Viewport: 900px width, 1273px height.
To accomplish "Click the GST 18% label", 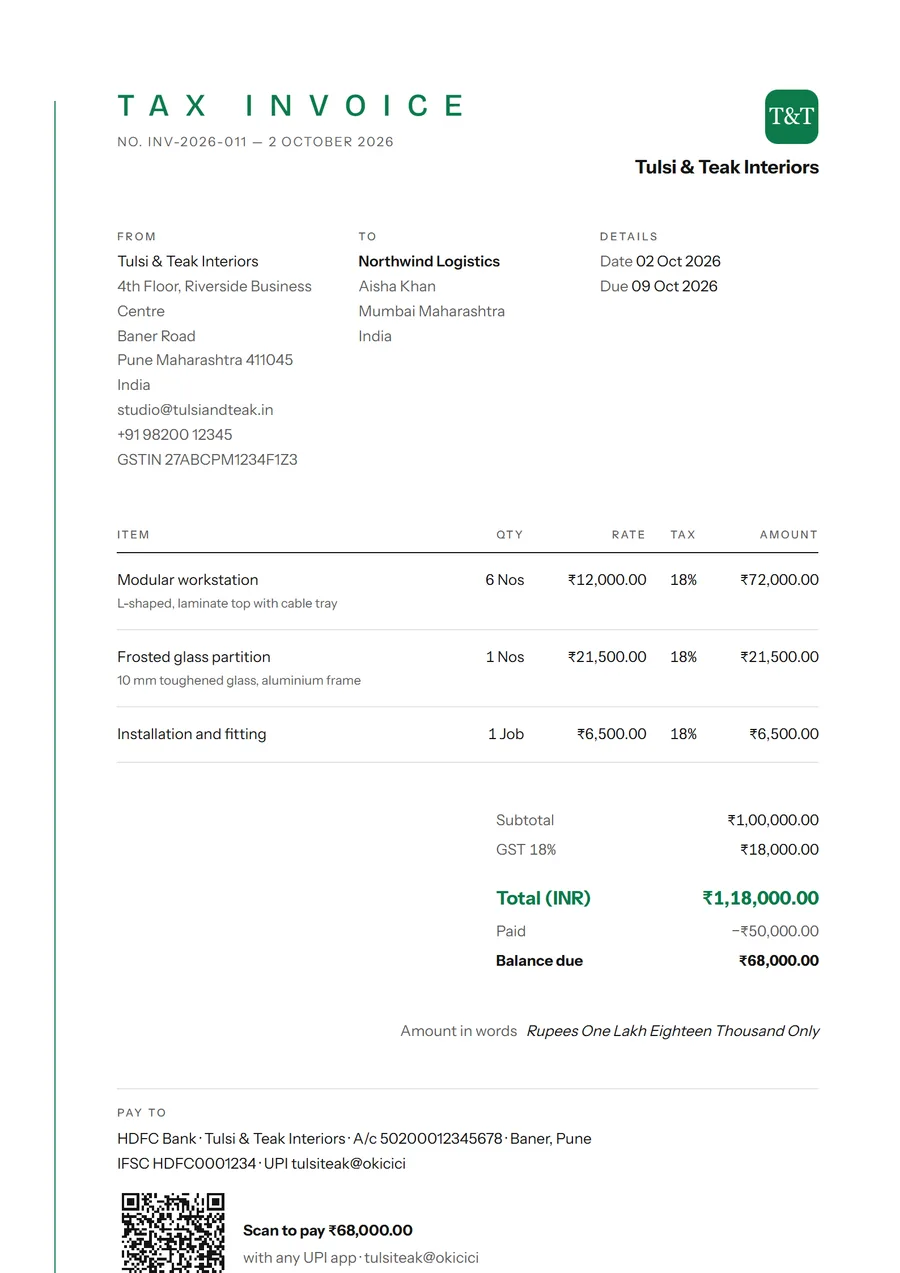I will tap(526, 850).
